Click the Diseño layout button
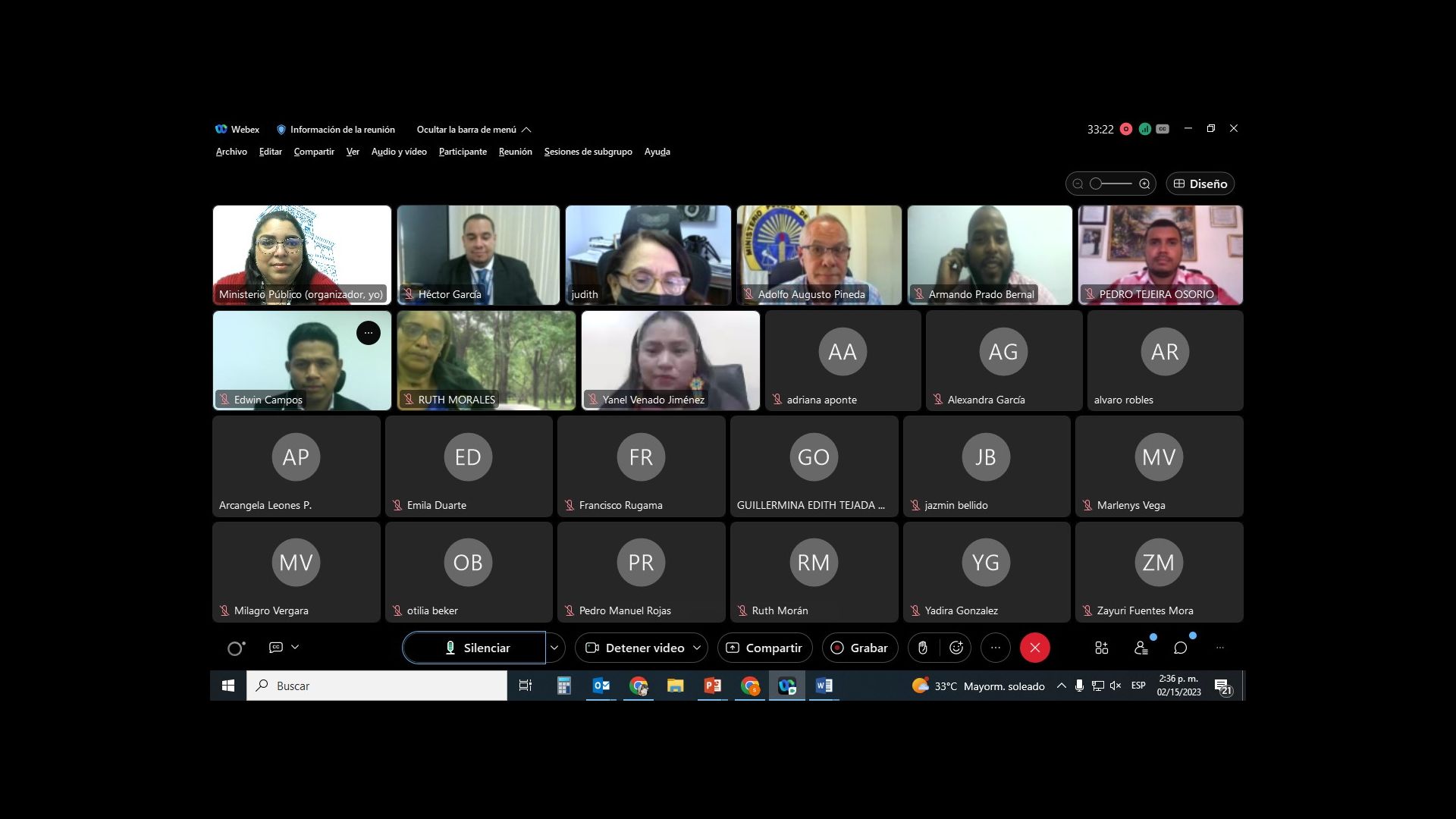 click(1200, 184)
